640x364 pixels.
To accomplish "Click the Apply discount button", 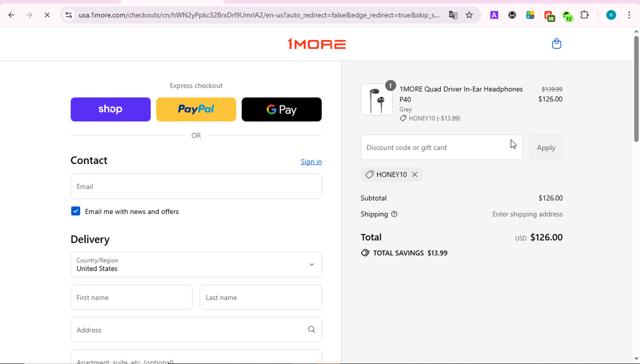I will [546, 147].
